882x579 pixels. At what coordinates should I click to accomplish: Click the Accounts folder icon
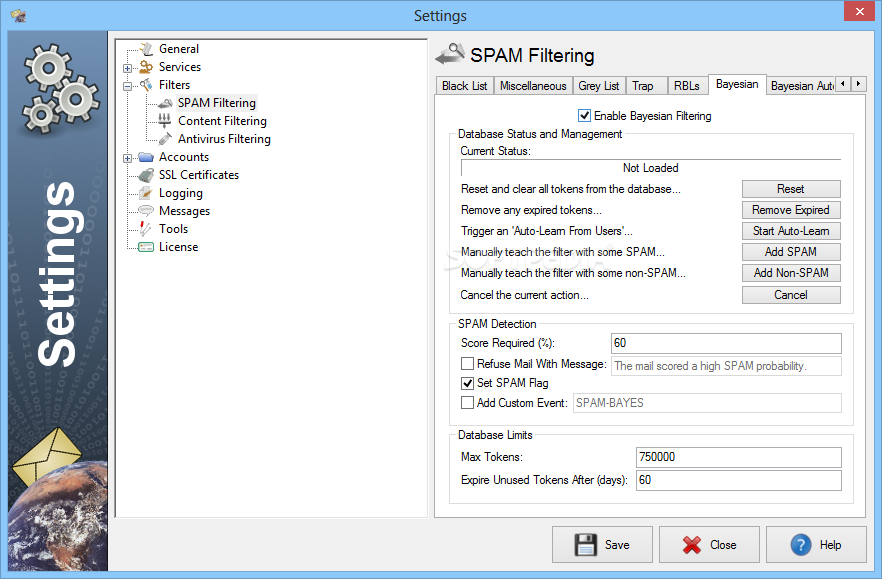pyautogui.click(x=146, y=157)
